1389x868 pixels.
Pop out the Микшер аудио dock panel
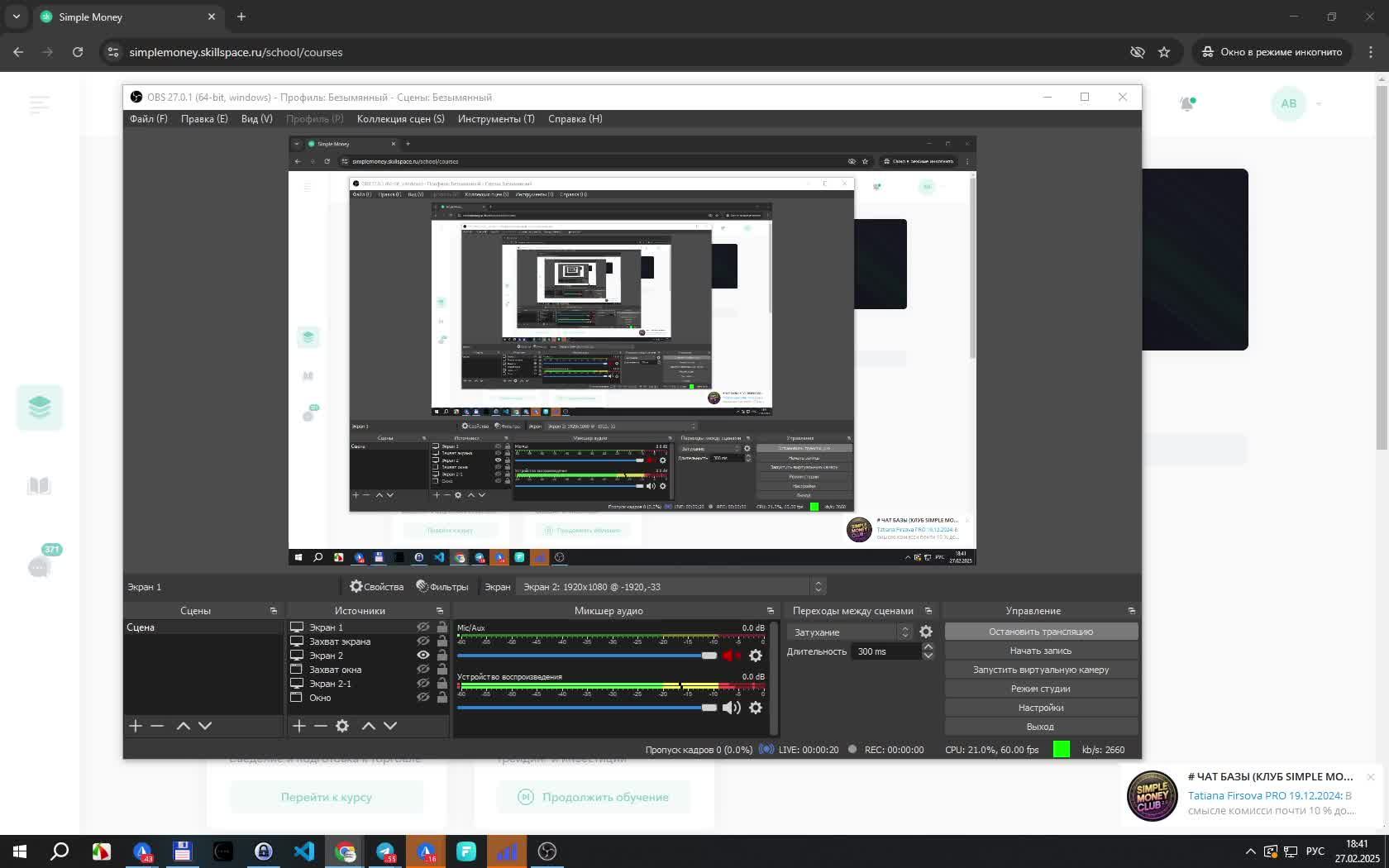771,611
